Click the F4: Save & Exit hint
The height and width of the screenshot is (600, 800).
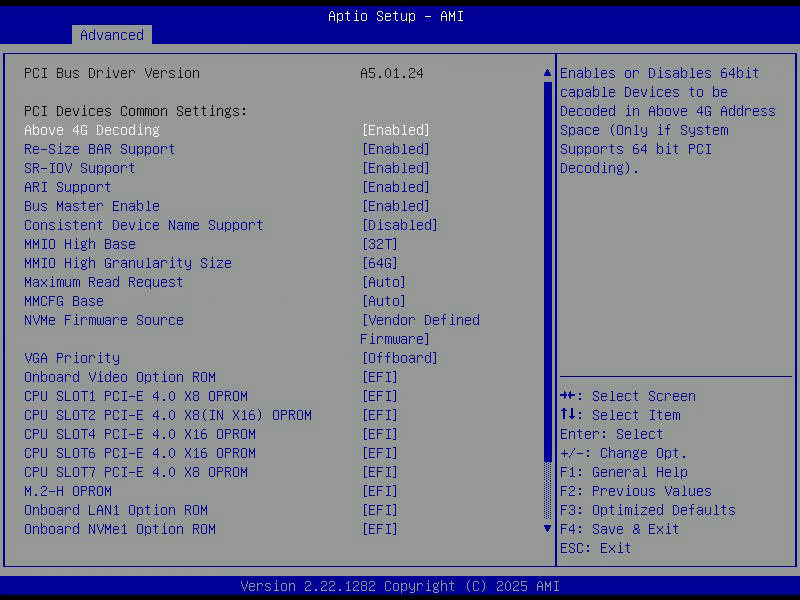619,529
